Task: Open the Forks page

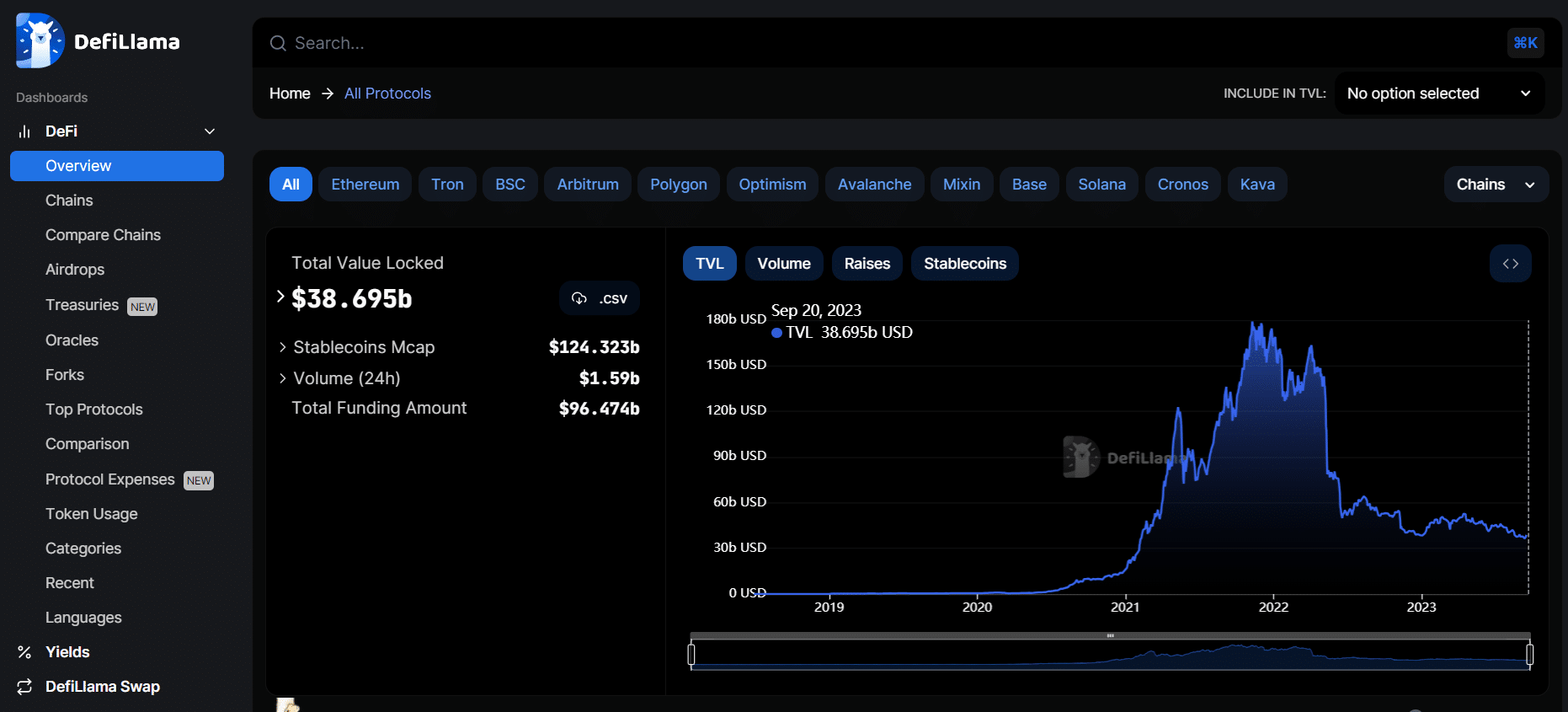Action: 65,375
